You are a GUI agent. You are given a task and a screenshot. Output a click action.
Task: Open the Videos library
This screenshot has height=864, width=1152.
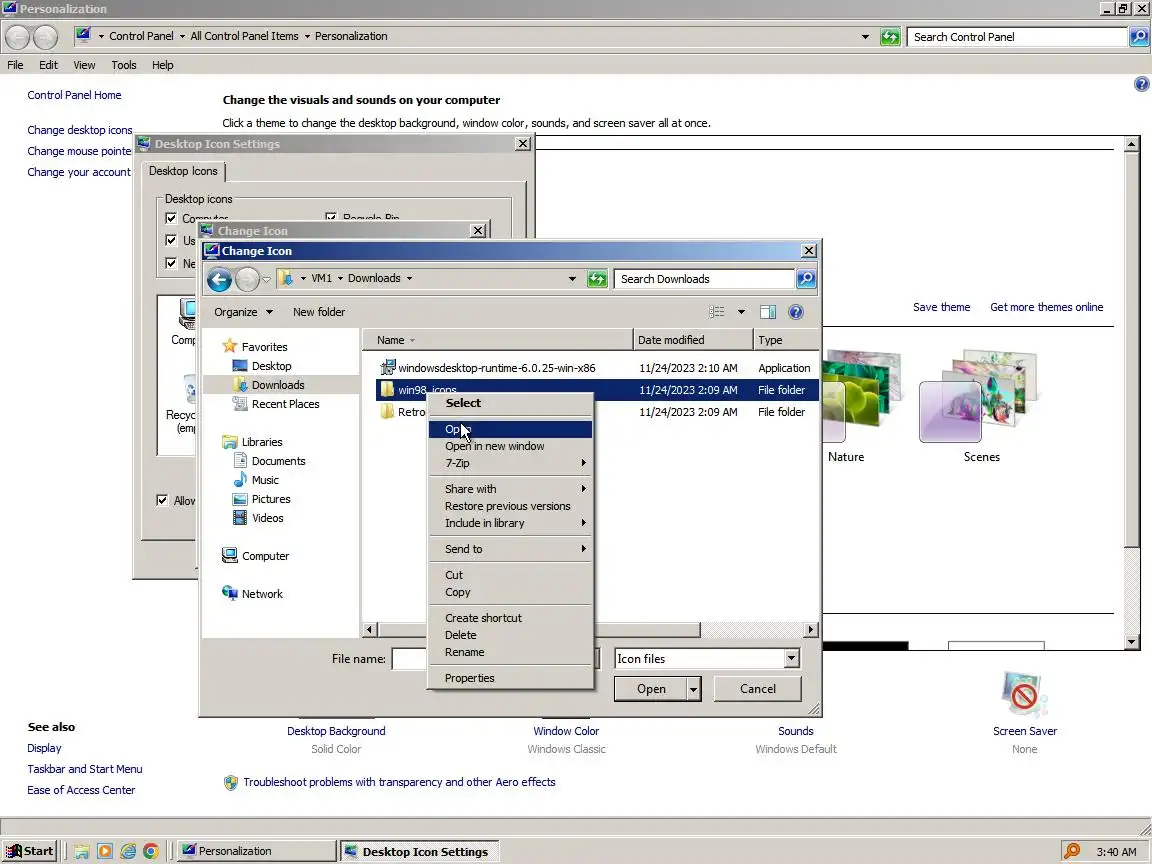click(x=267, y=518)
